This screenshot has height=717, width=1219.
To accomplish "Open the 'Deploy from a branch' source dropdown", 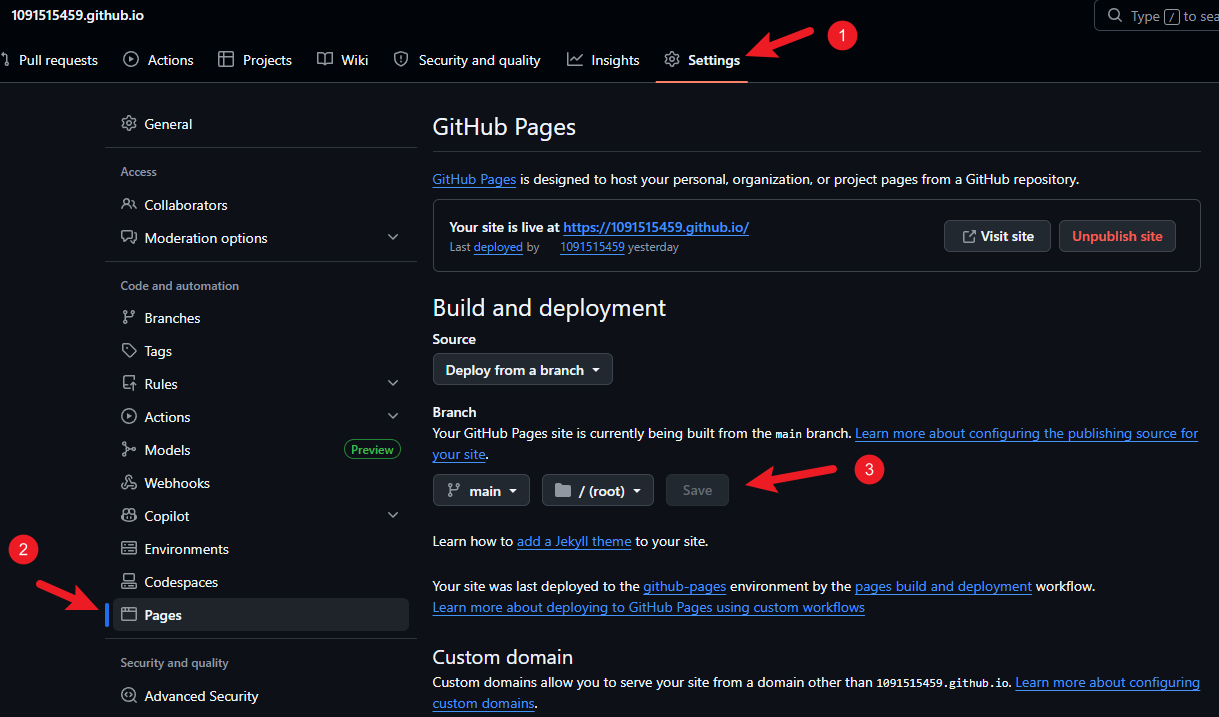I will coord(523,370).
